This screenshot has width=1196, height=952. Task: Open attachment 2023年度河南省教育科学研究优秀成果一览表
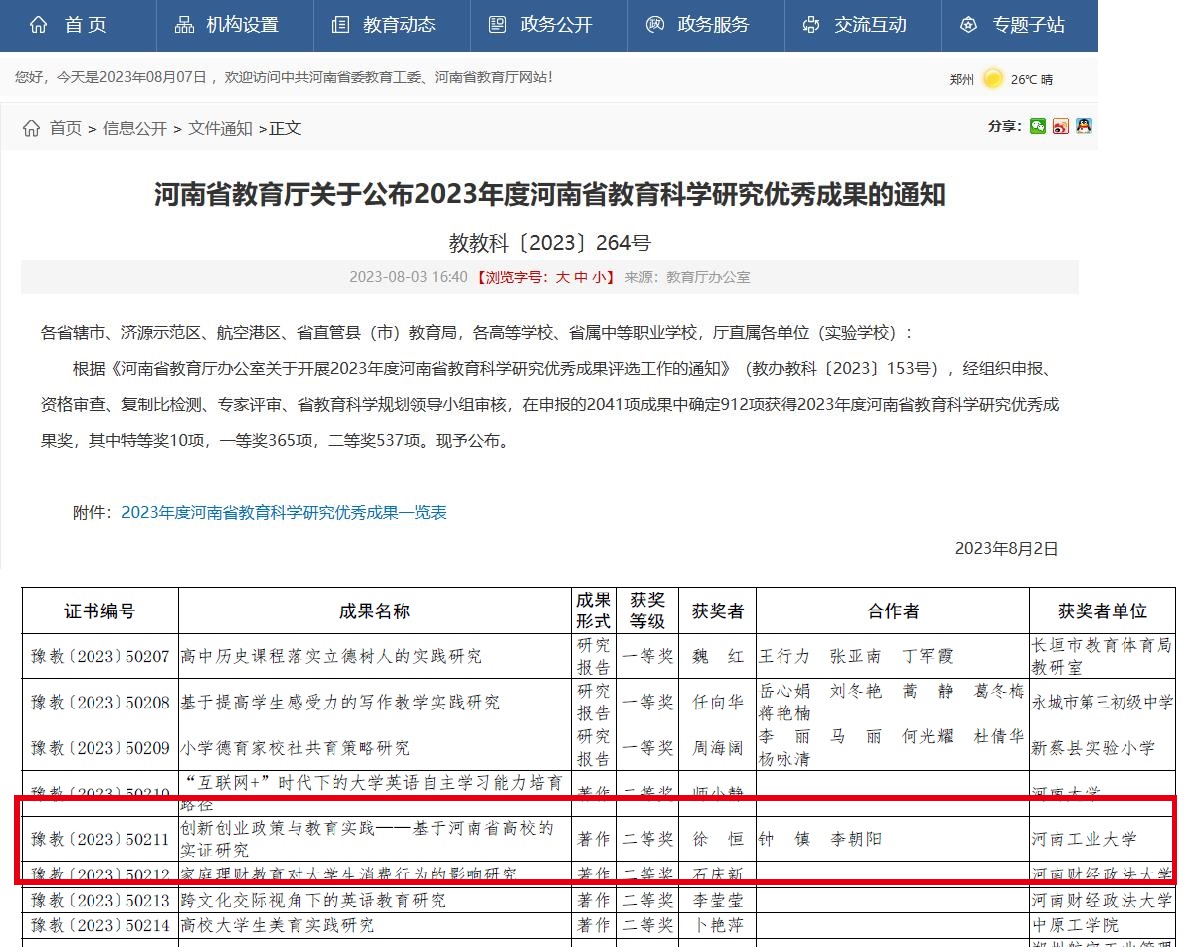tap(284, 513)
